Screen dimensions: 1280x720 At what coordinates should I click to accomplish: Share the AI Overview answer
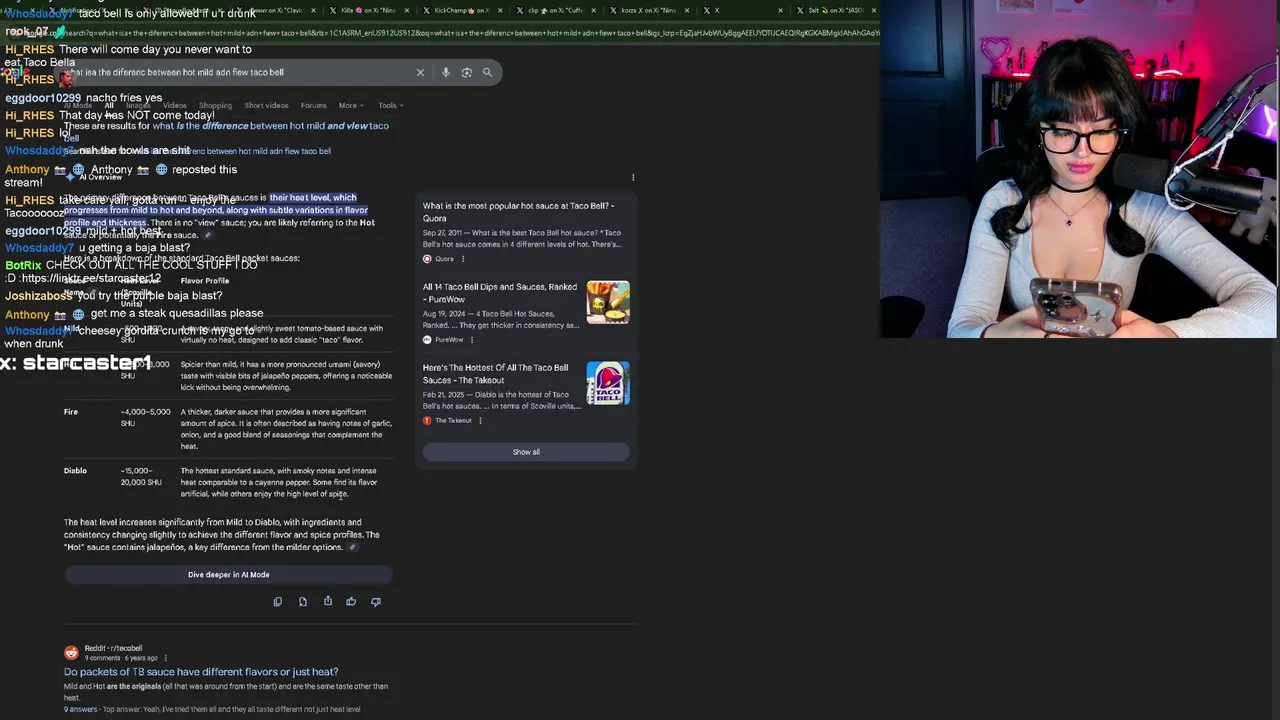tap(327, 601)
